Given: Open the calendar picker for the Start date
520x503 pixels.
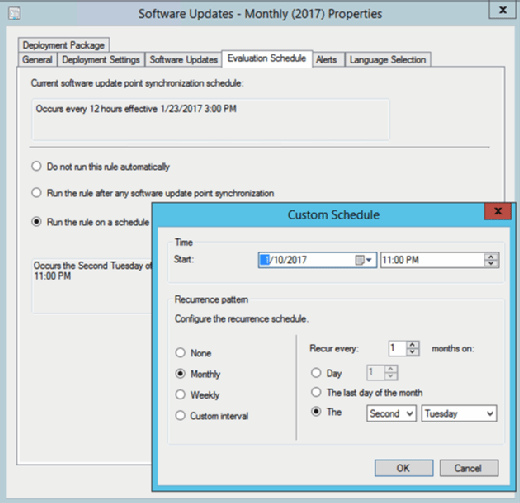Looking at the screenshot, I should coord(363,260).
